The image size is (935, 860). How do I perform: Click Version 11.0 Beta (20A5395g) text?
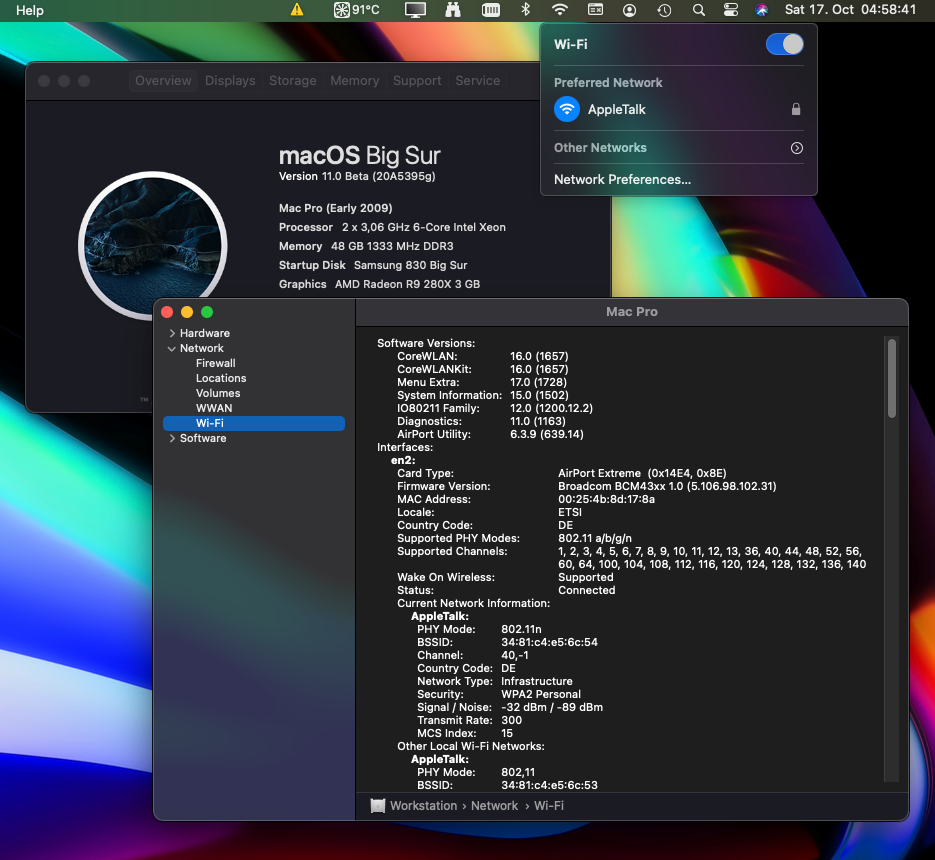(357, 177)
